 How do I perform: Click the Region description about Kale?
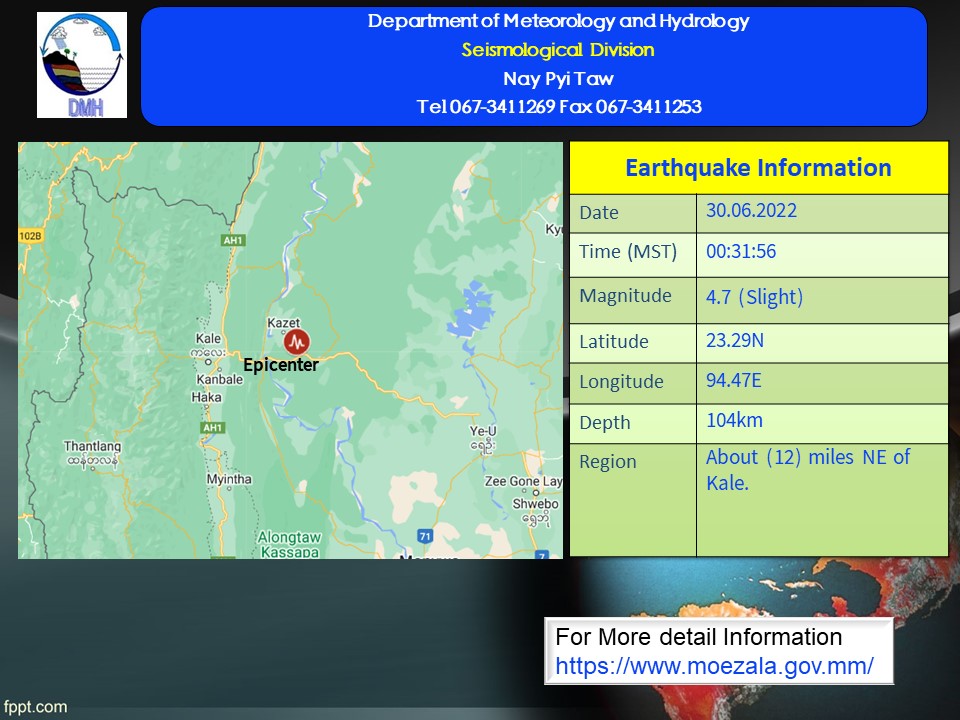tap(808, 469)
